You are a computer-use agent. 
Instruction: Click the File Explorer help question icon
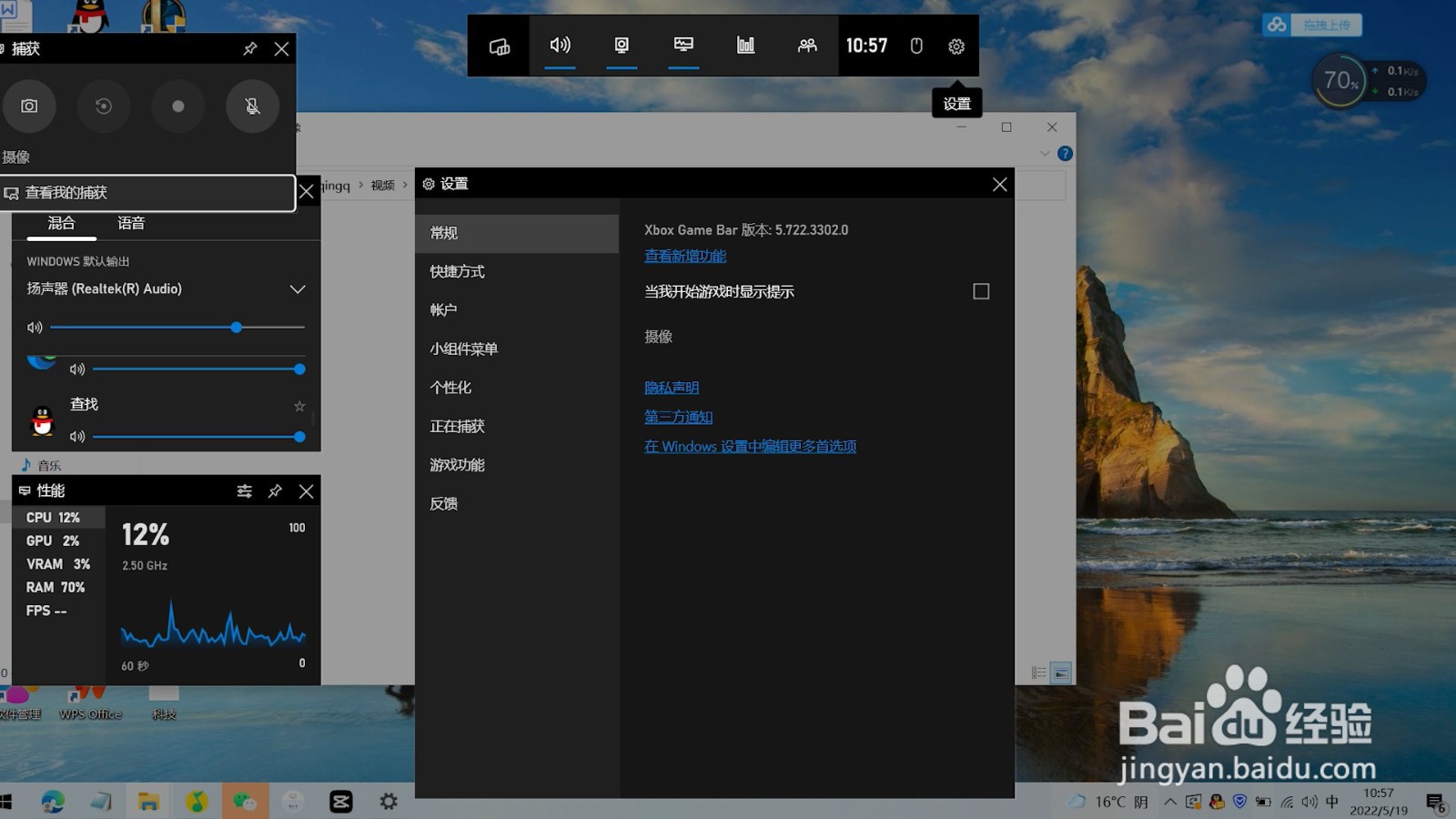(x=1065, y=154)
